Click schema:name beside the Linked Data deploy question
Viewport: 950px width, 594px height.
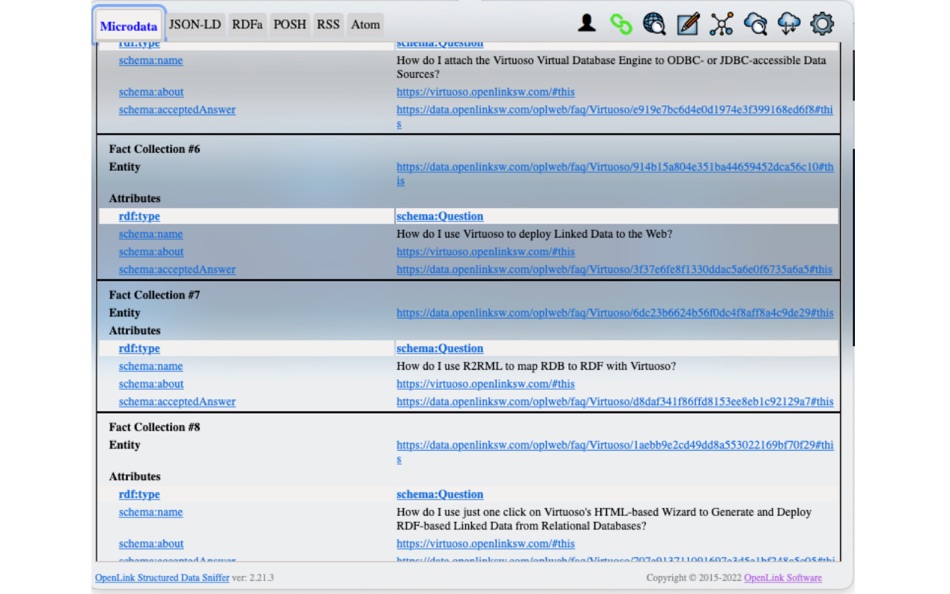tap(151, 234)
